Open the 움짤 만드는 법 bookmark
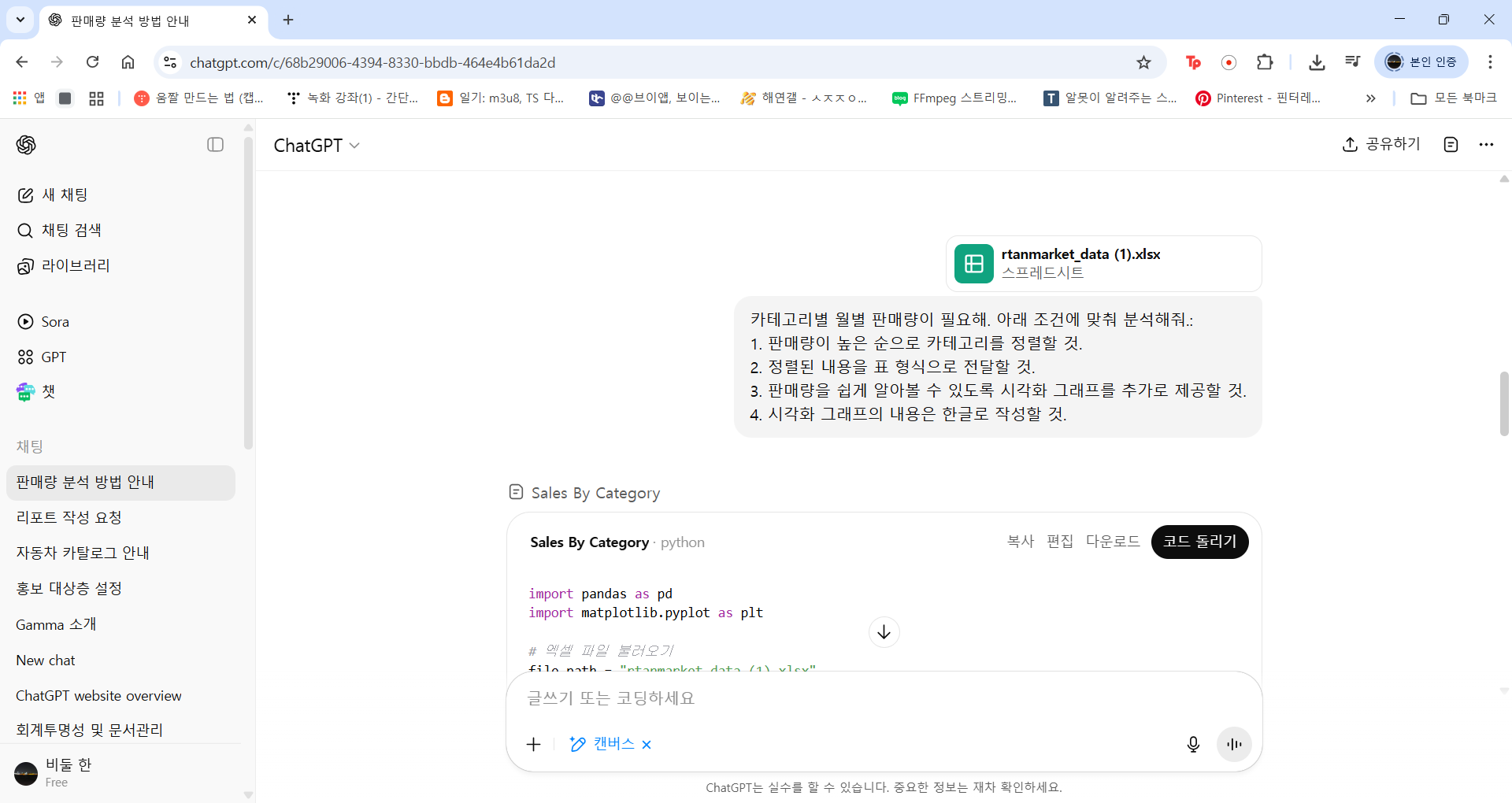 (x=198, y=98)
